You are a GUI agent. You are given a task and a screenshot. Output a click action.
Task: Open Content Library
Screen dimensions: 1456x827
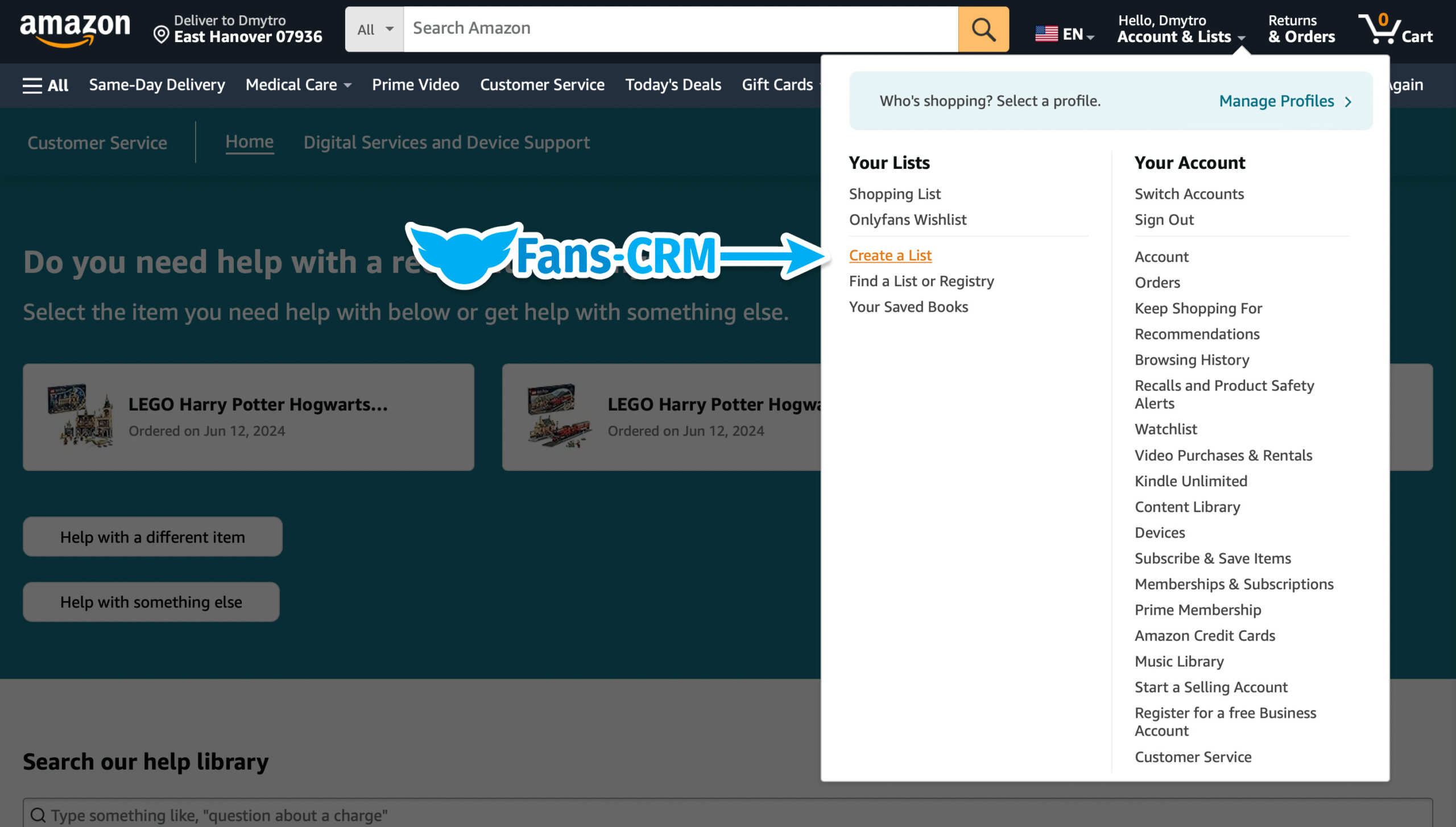pyautogui.click(x=1187, y=507)
